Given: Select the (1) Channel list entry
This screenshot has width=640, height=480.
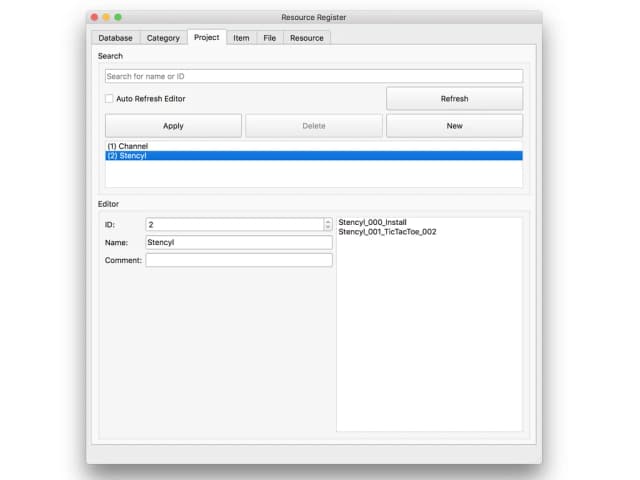Looking at the screenshot, I should (313, 146).
